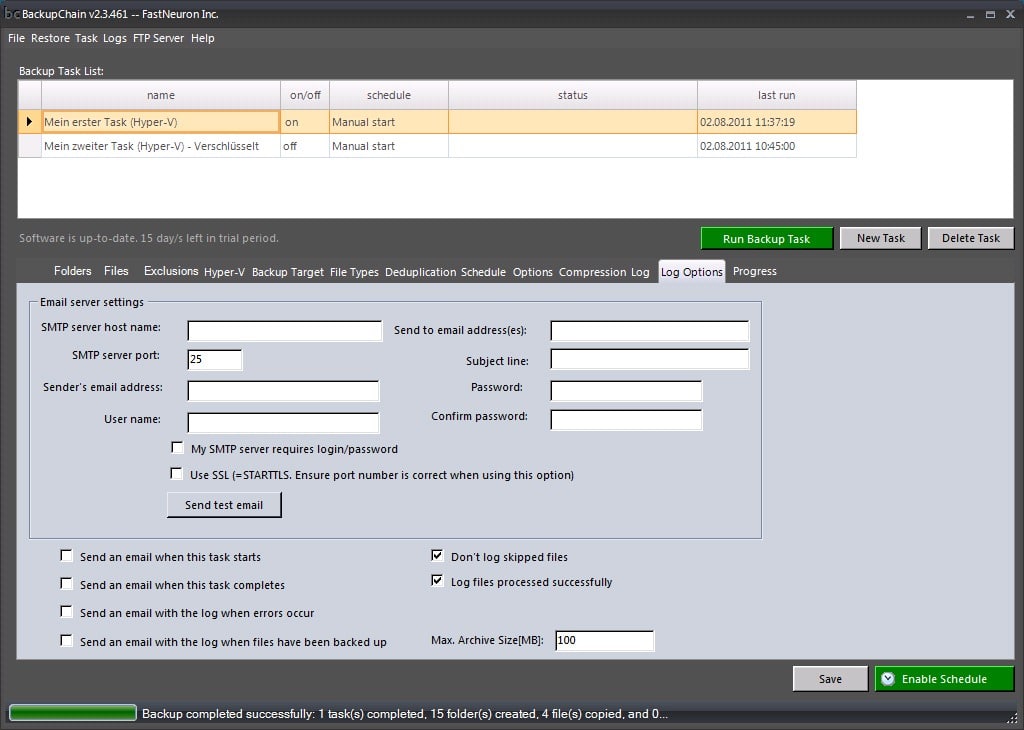
Task: Toggle 'My SMTP server requires login/password'
Action: pos(177,447)
